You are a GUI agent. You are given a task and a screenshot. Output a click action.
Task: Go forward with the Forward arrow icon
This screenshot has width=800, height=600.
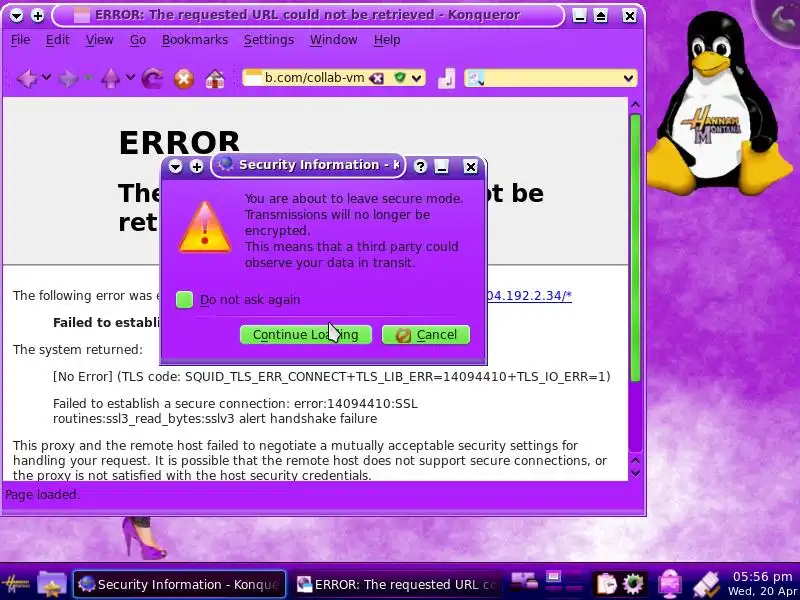pyautogui.click(x=68, y=79)
